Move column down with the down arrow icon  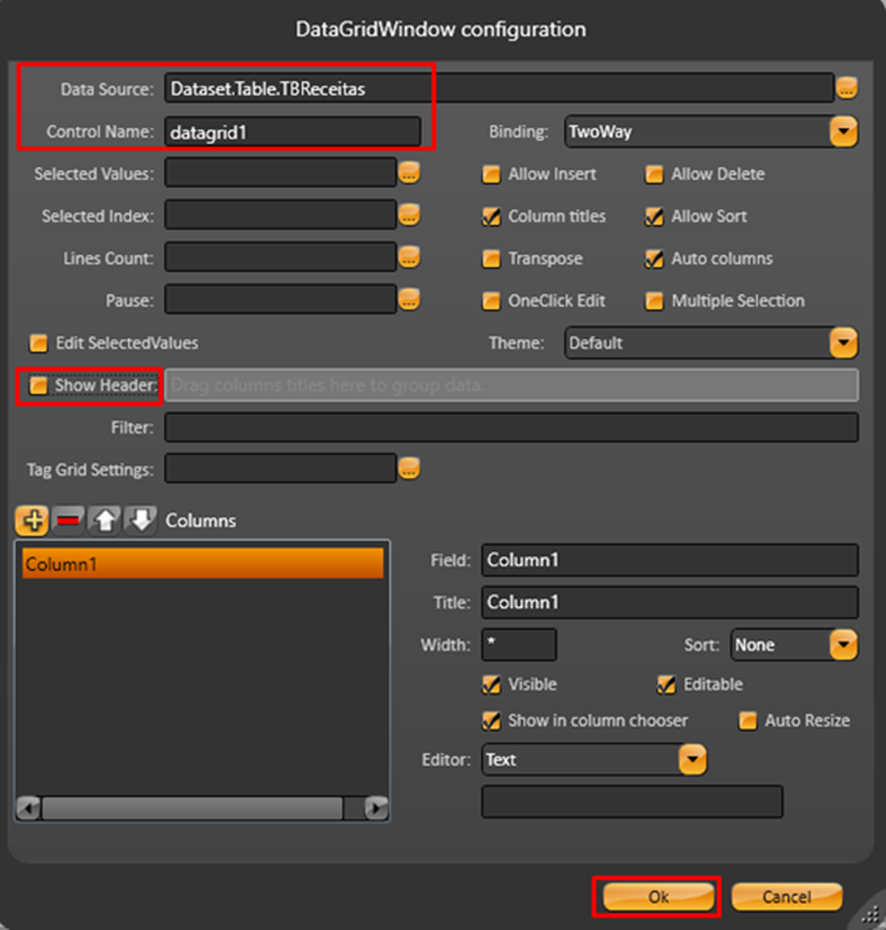141,520
